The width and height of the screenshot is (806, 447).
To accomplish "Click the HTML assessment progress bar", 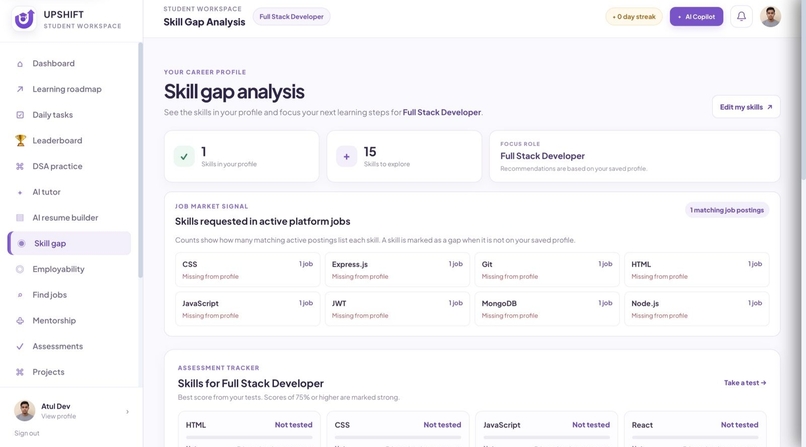I will (x=249, y=437).
